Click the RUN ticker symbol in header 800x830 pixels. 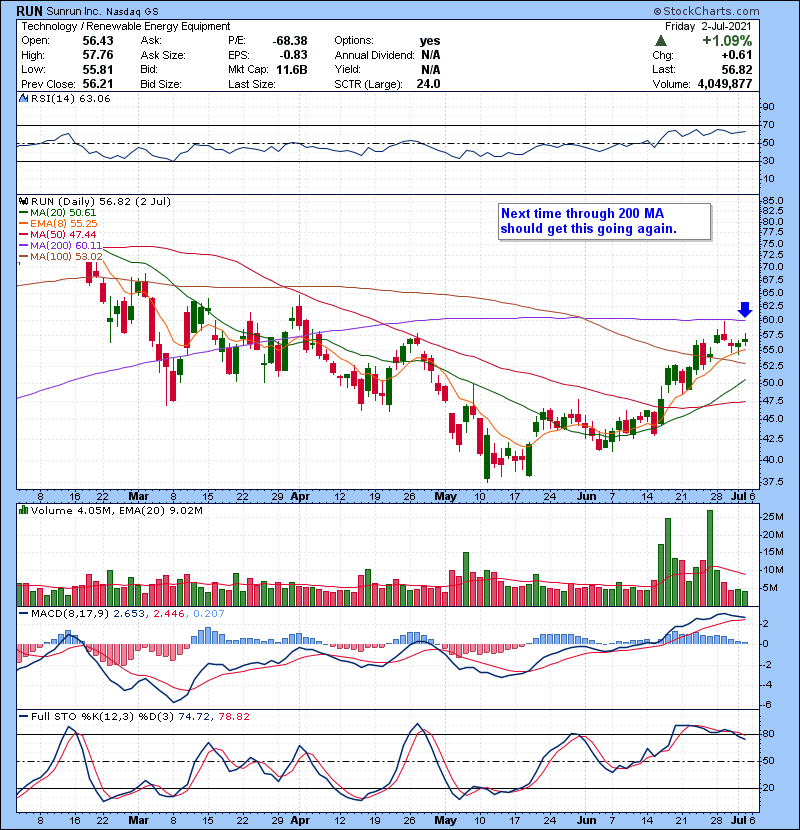pyautogui.click(x=29, y=11)
